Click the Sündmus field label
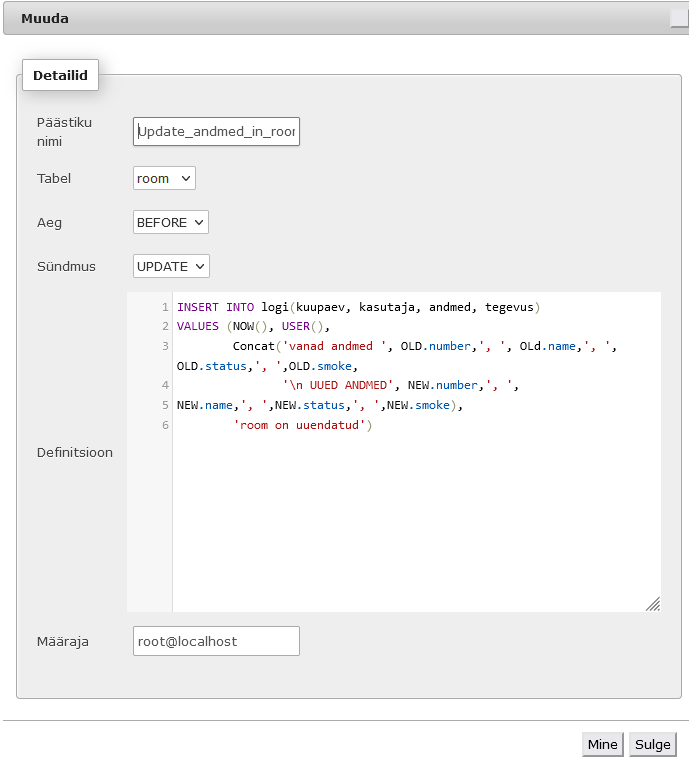This screenshot has width=689, height=770. tap(66, 266)
